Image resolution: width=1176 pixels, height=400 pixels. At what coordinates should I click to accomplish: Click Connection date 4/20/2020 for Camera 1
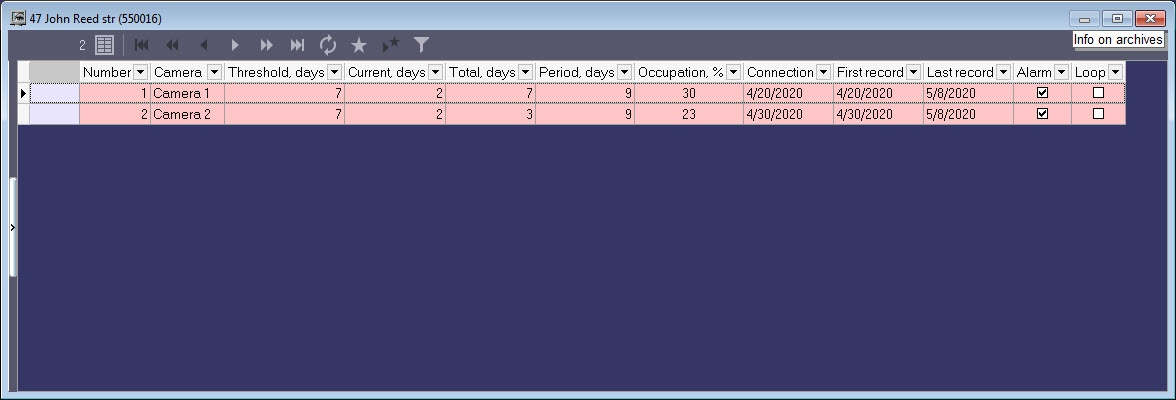788,93
